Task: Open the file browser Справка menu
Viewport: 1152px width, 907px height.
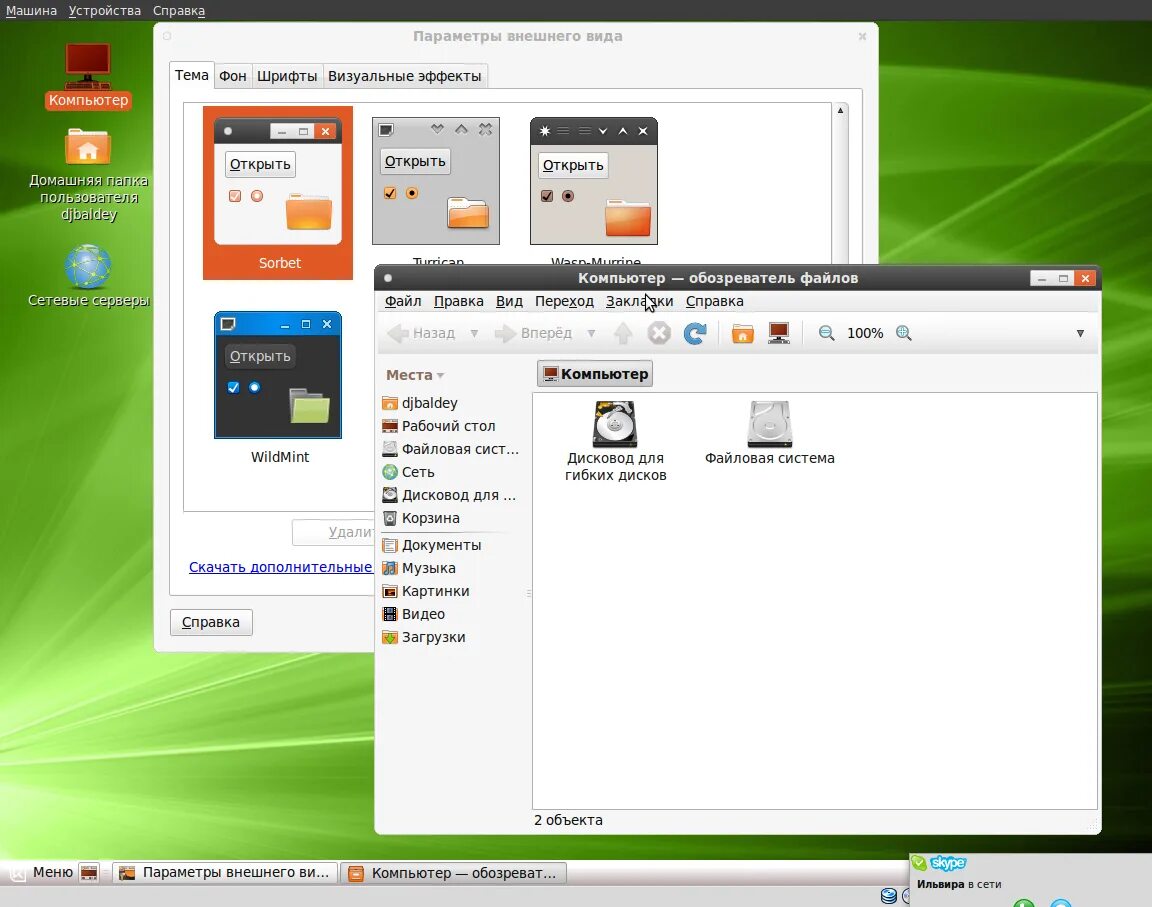Action: [714, 301]
